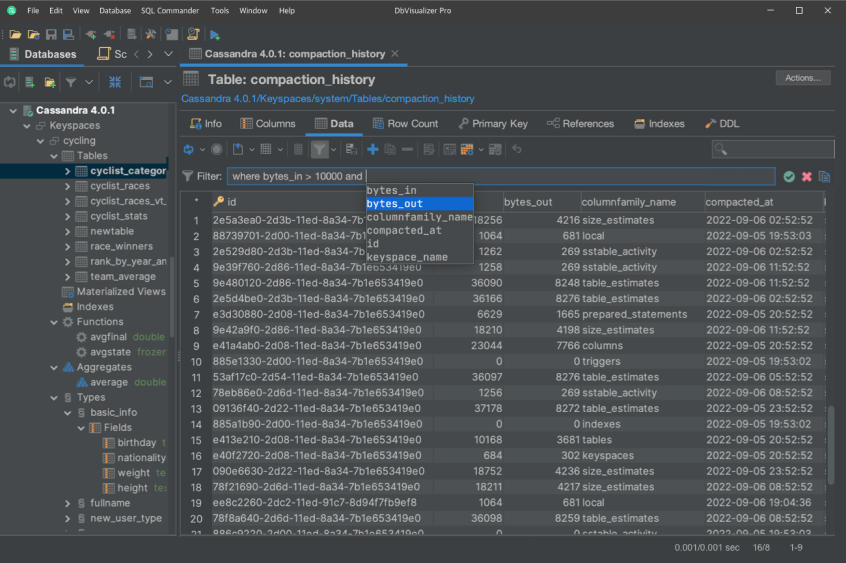Click the grid quick search field
Viewport: 846px width, 563px height.
pos(773,149)
